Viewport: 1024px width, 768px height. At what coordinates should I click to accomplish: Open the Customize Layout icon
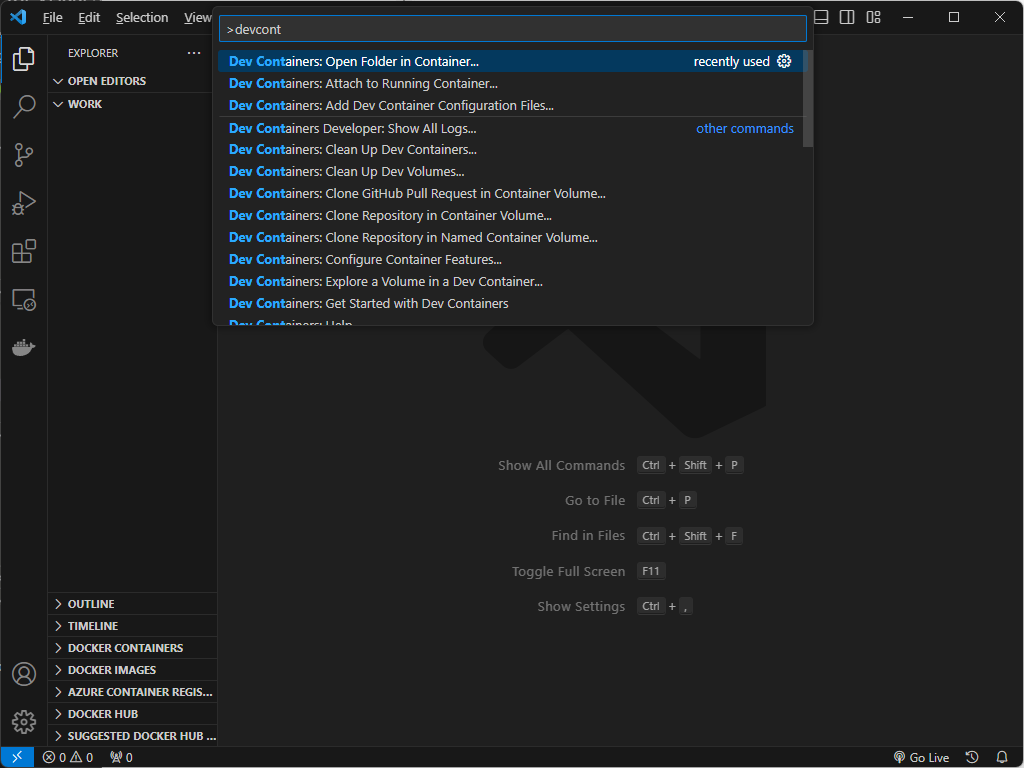(873, 17)
